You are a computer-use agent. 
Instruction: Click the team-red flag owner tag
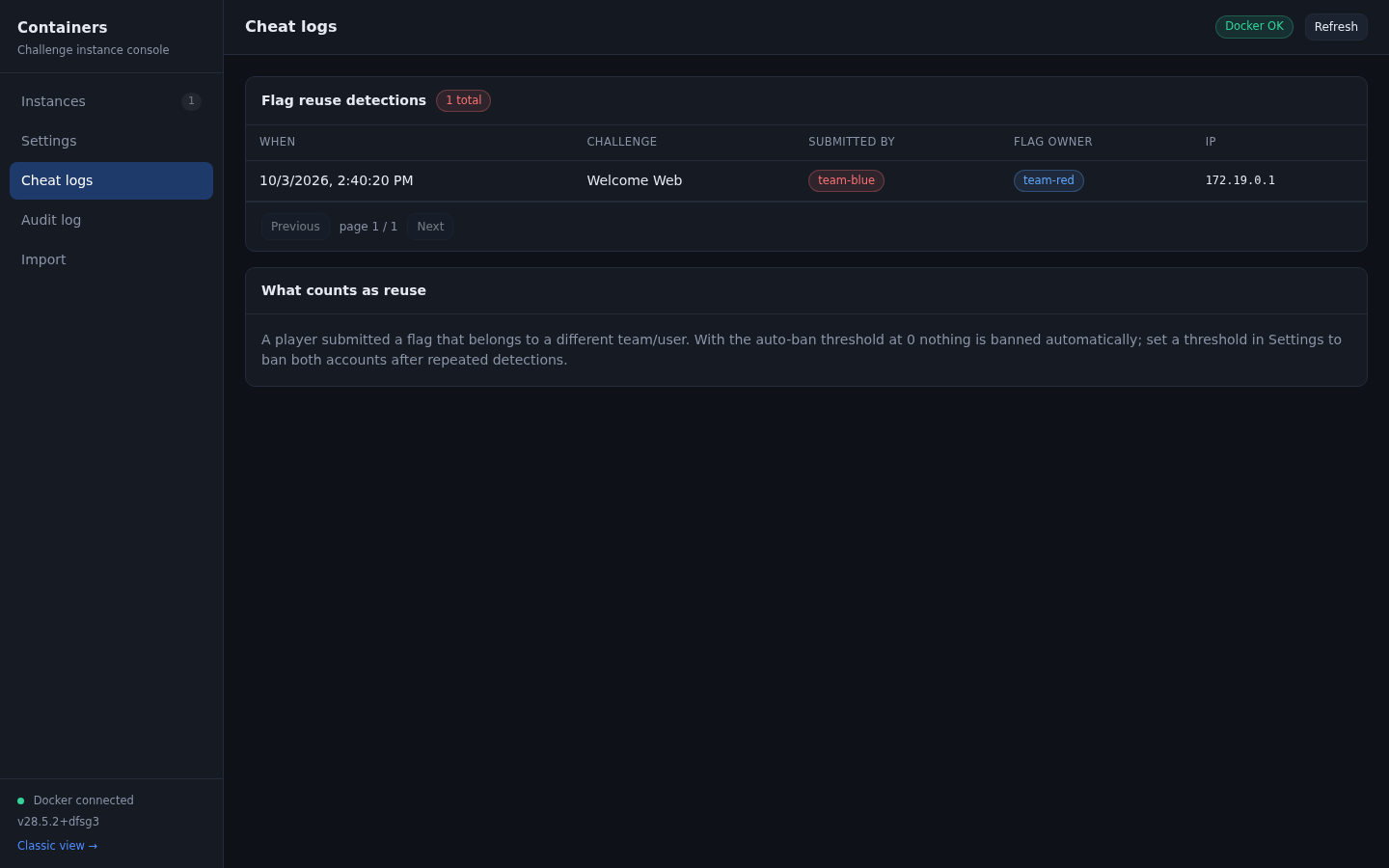coord(1049,180)
